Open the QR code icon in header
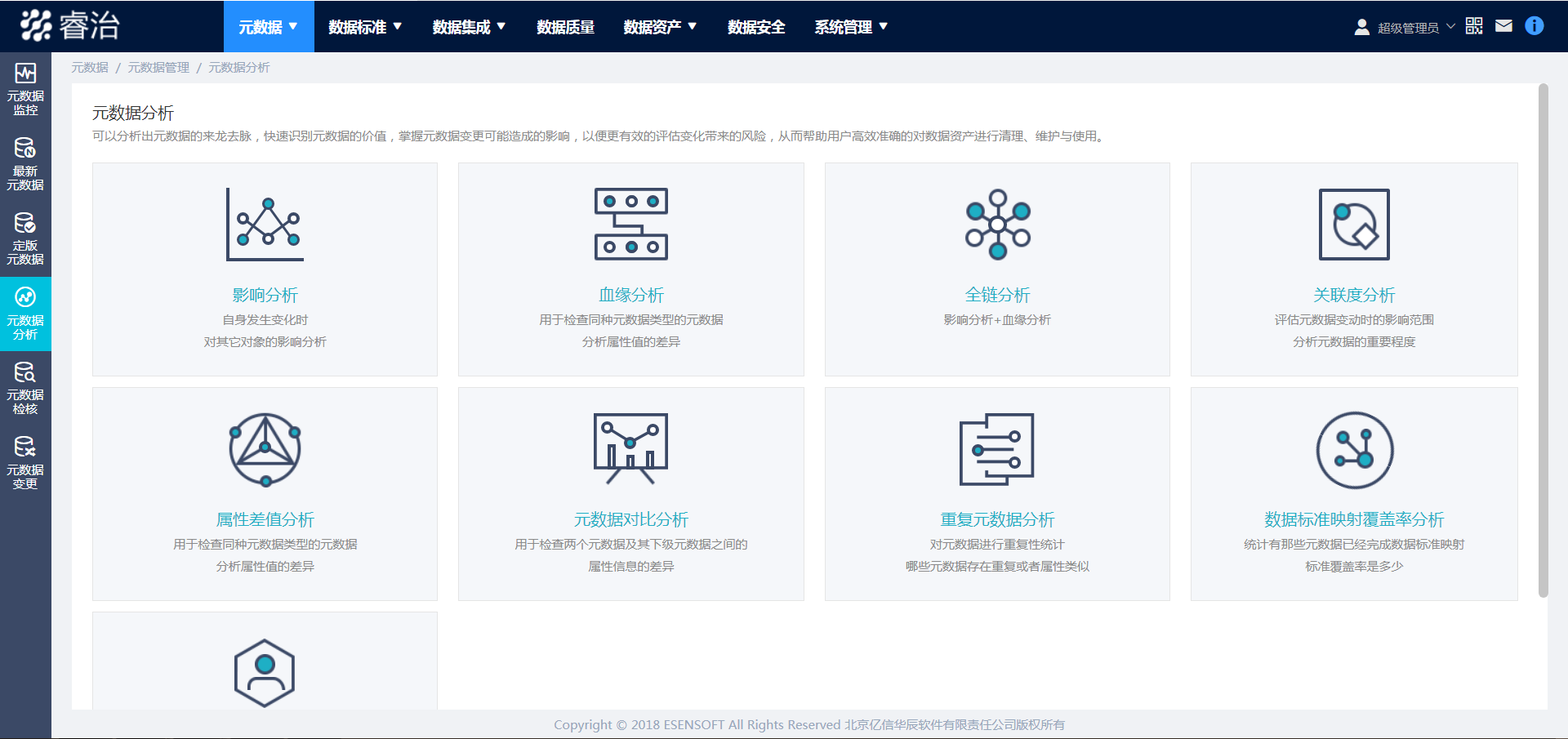1568x739 pixels. (x=1474, y=26)
